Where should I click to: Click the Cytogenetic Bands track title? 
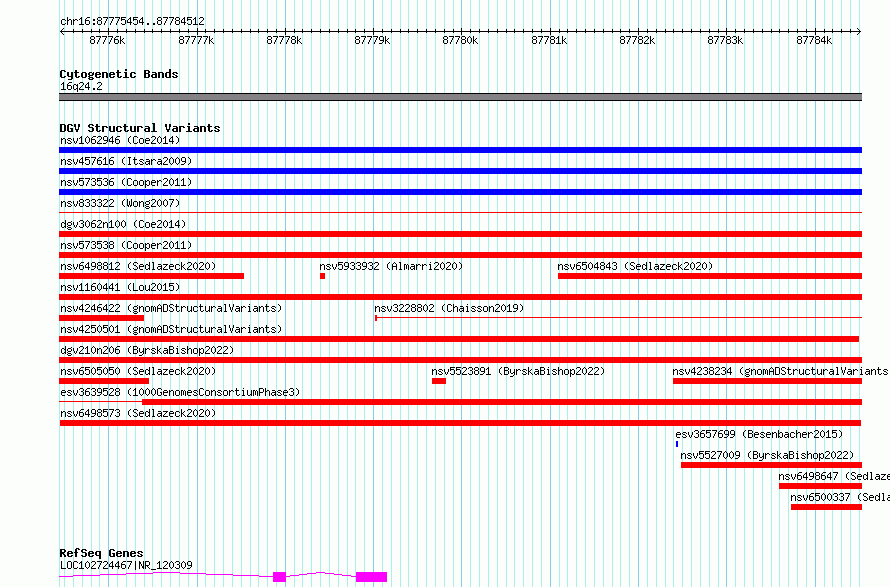pos(119,74)
